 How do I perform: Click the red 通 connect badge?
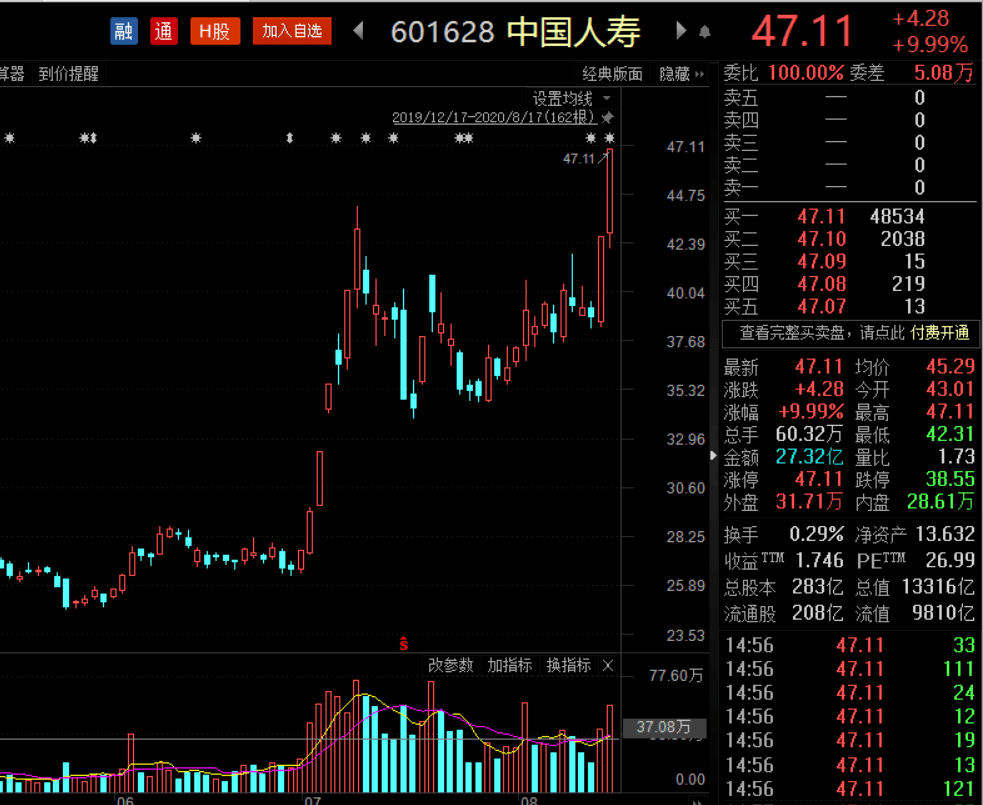[164, 31]
